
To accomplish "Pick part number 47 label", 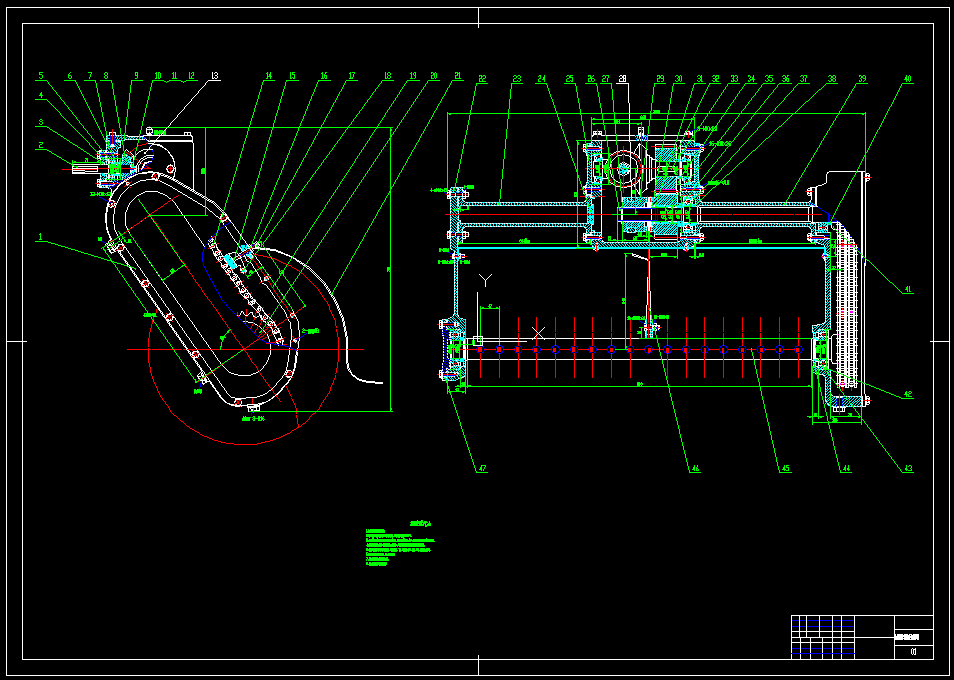I will pyautogui.click(x=482, y=468).
